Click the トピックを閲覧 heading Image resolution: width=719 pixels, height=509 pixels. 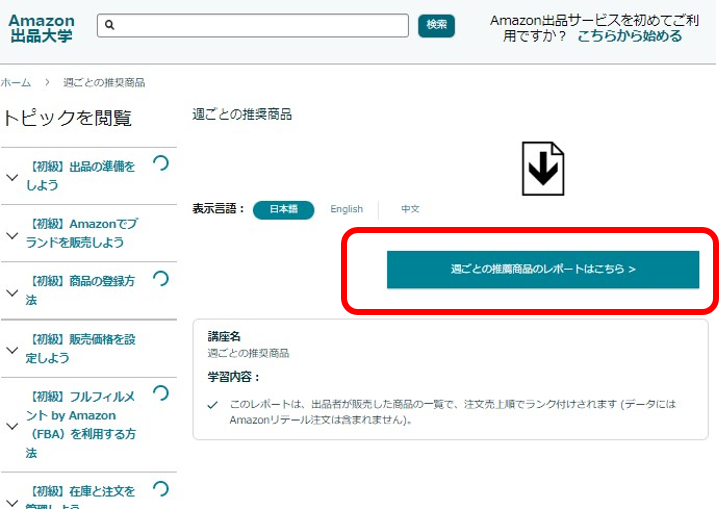coord(67,118)
